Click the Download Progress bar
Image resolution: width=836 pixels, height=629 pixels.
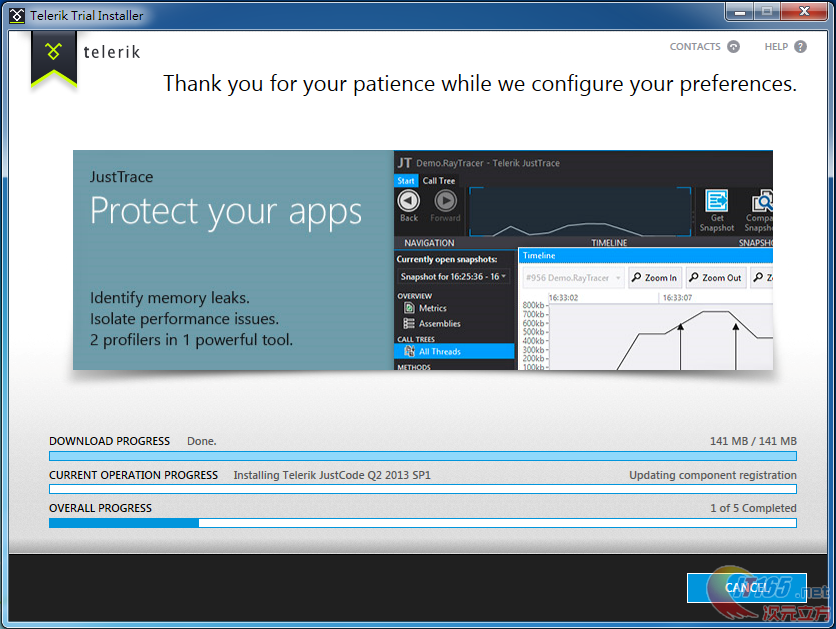pos(423,456)
